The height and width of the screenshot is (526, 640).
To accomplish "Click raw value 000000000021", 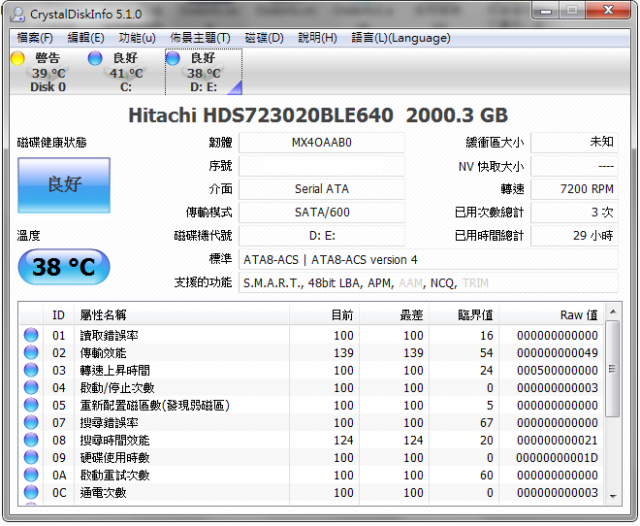I will pos(557,440).
